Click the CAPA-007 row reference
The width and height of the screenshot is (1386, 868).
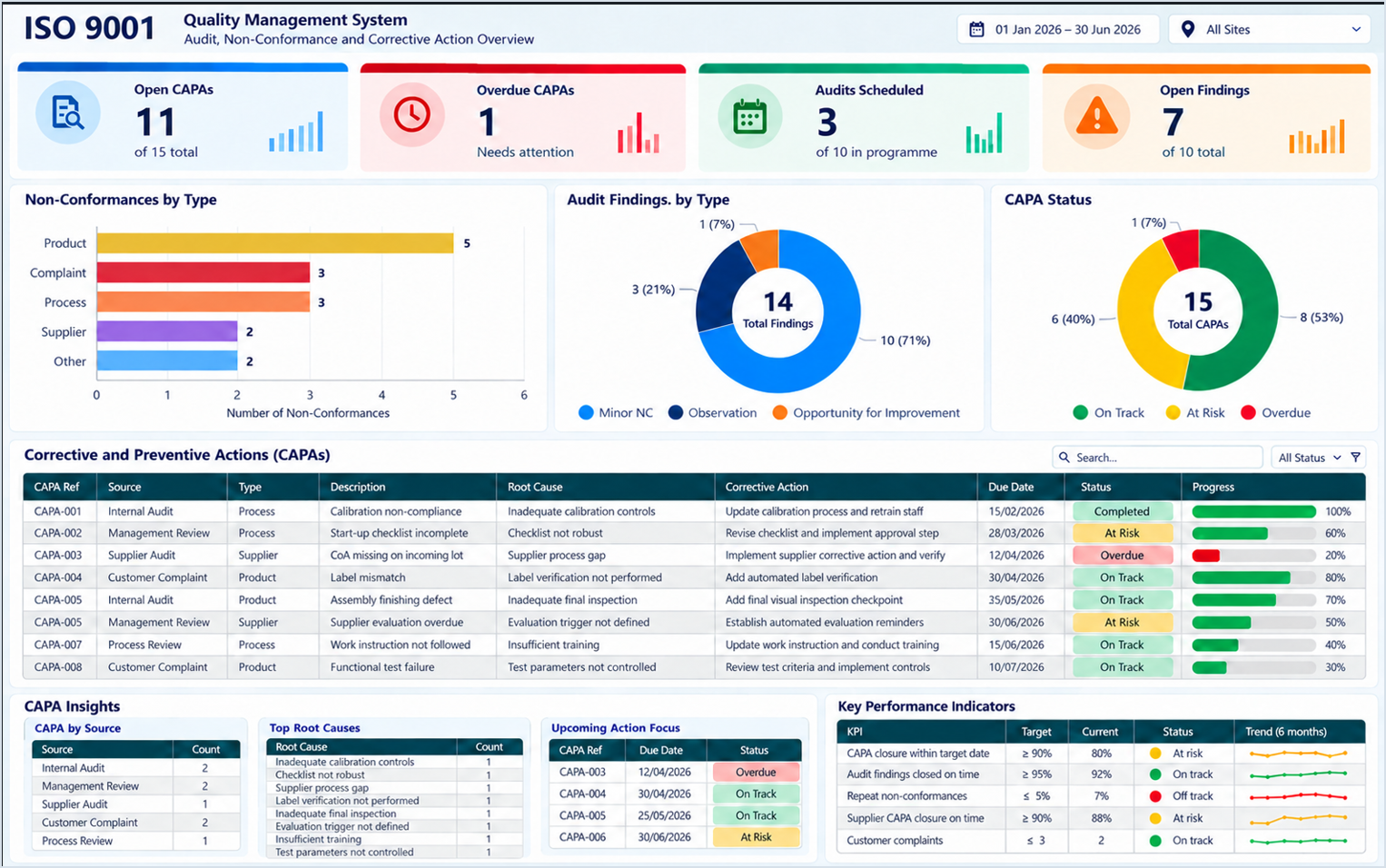[58, 645]
